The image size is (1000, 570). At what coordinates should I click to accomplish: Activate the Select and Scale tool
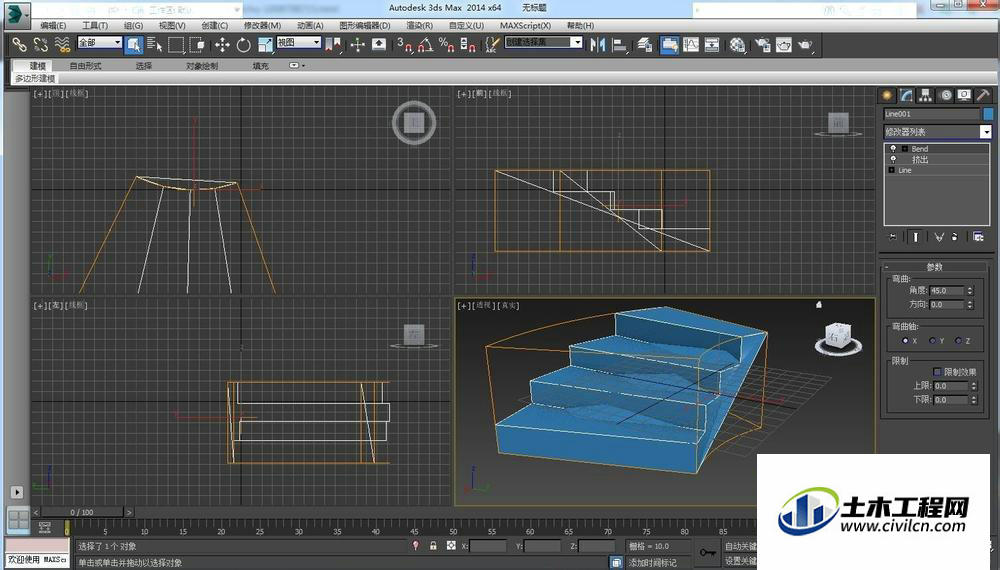tap(265, 45)
